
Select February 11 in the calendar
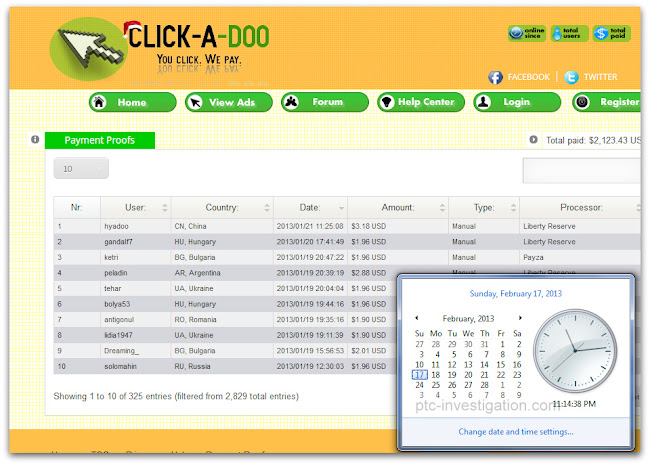436,365
